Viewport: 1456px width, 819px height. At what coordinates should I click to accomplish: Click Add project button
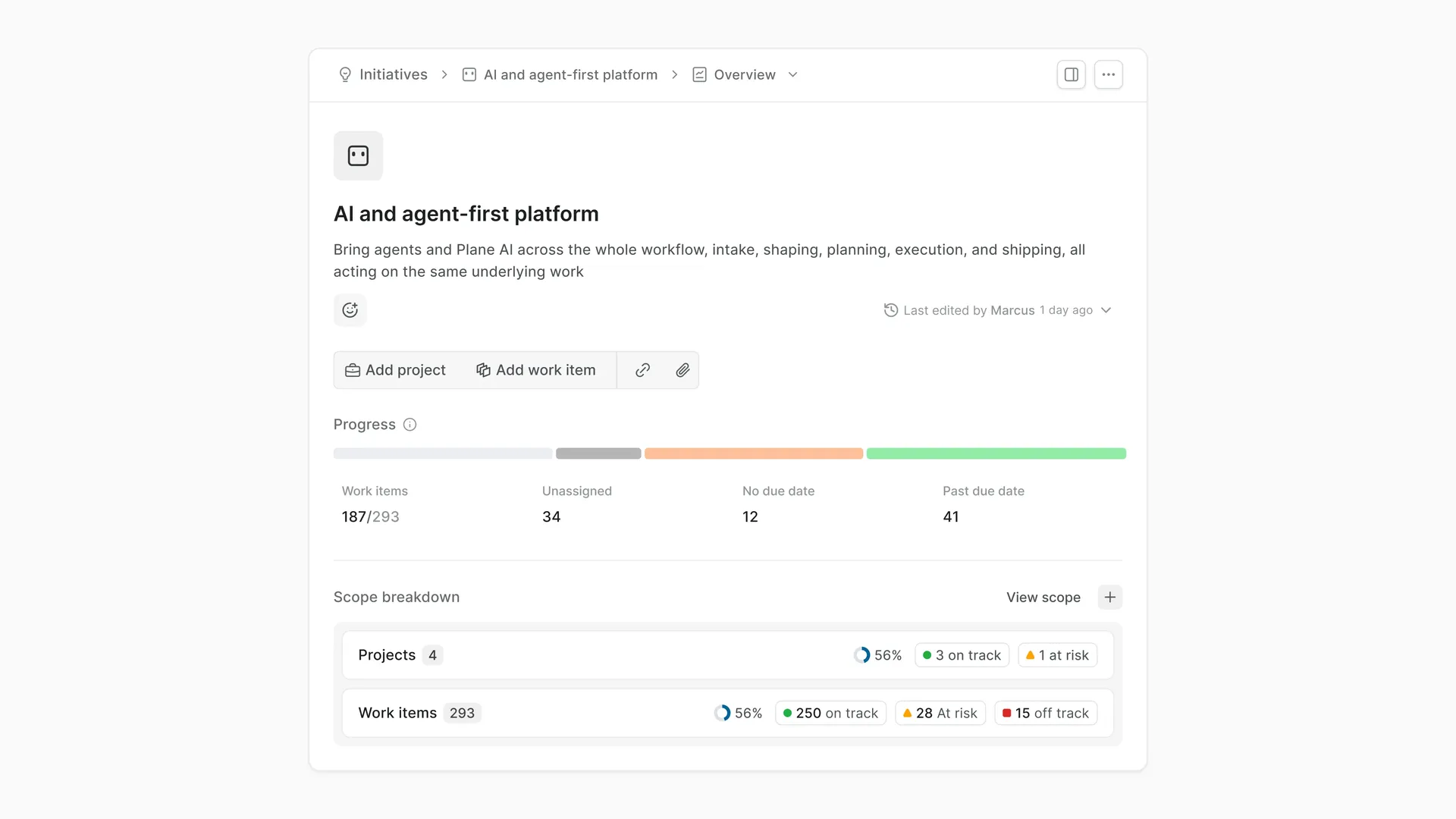tap(395, 370)
